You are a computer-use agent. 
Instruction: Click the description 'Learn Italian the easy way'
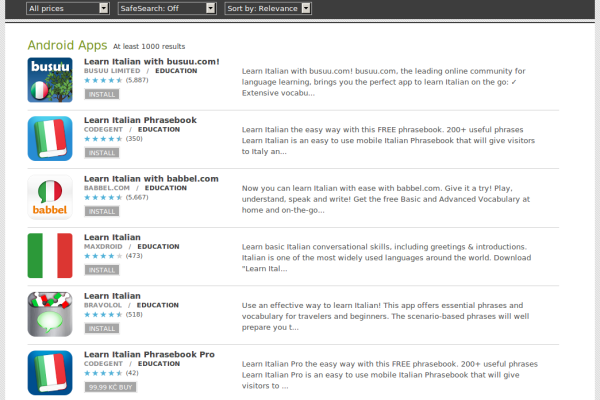[388, 140]
